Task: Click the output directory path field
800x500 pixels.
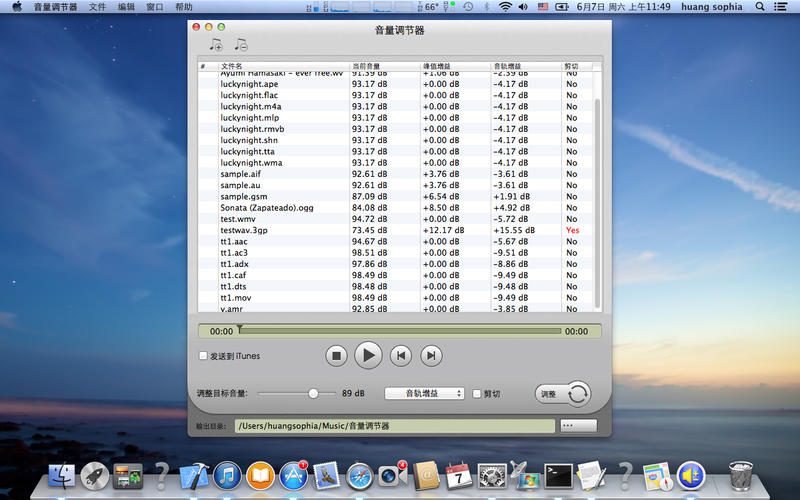Action: pyautogui.click(x=395, y=426)
